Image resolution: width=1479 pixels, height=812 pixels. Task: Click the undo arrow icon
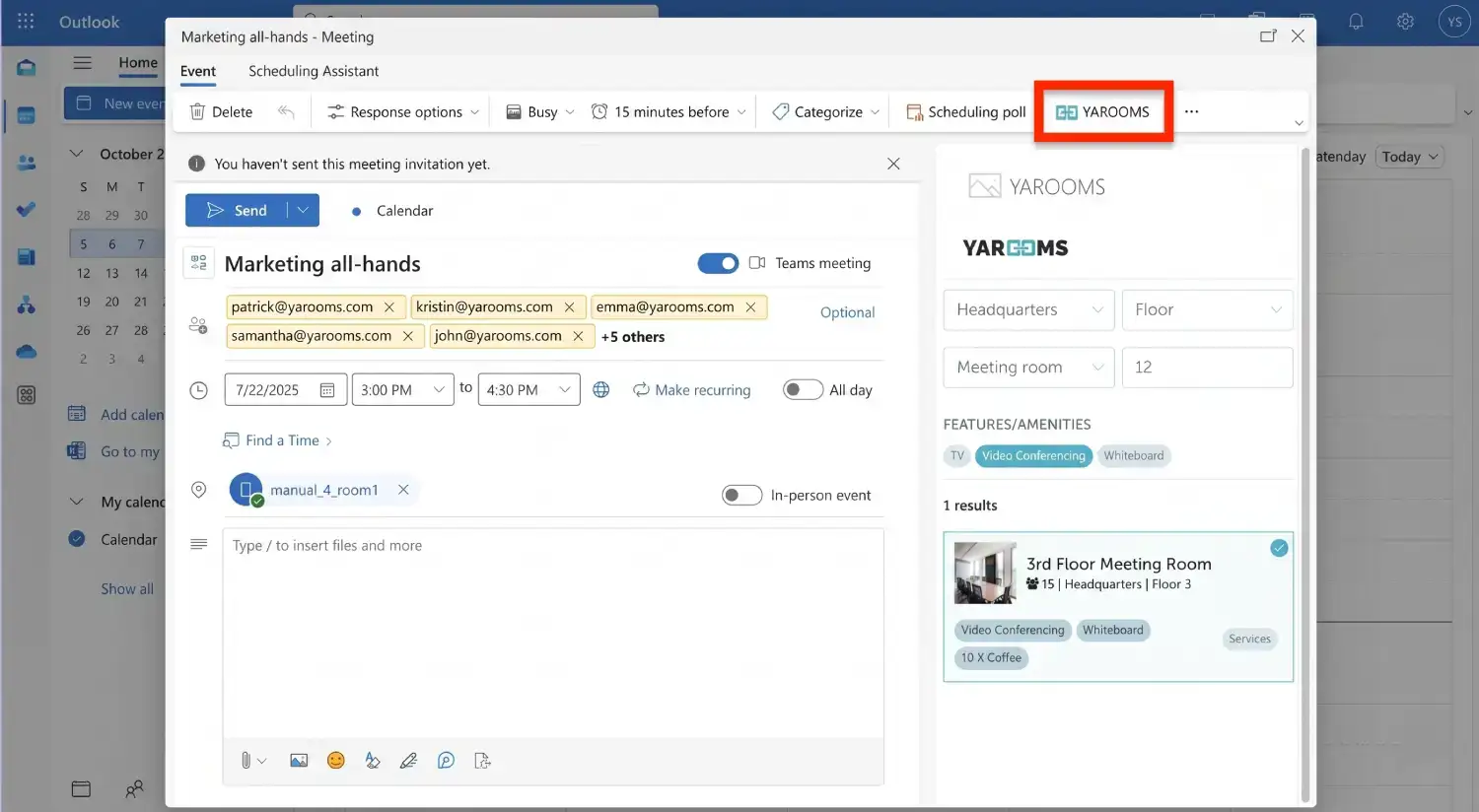(286, 111)
